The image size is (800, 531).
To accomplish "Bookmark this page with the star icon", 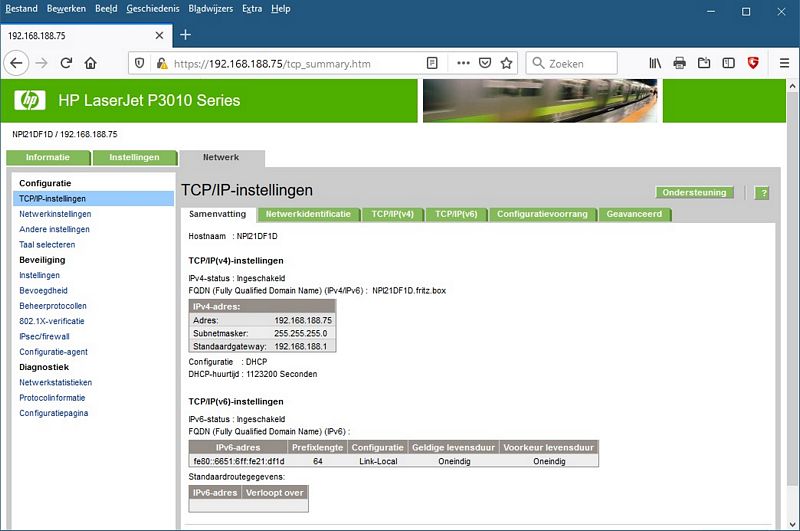I will click(506, 63).
